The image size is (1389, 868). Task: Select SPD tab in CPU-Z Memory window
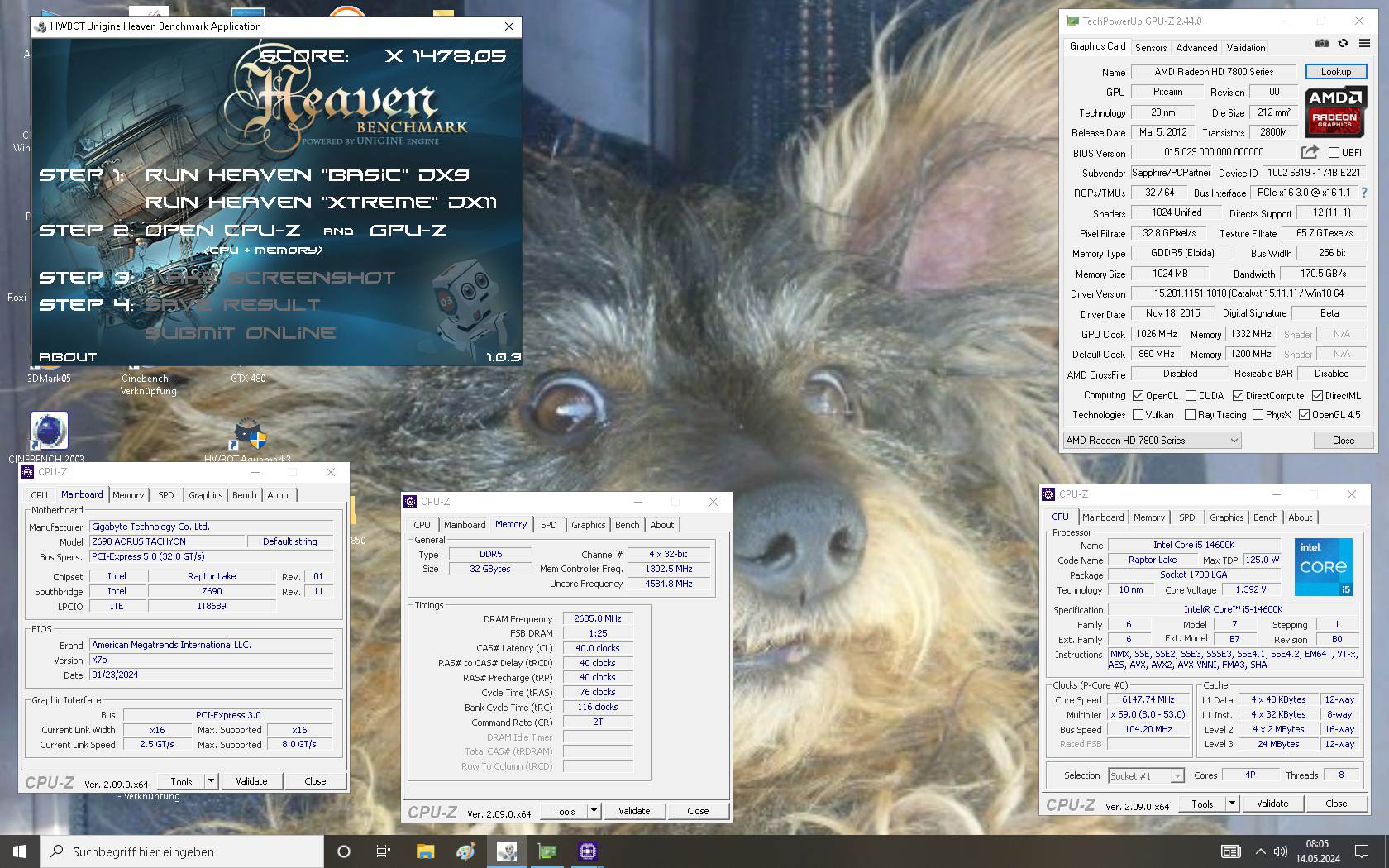point(549,525)
